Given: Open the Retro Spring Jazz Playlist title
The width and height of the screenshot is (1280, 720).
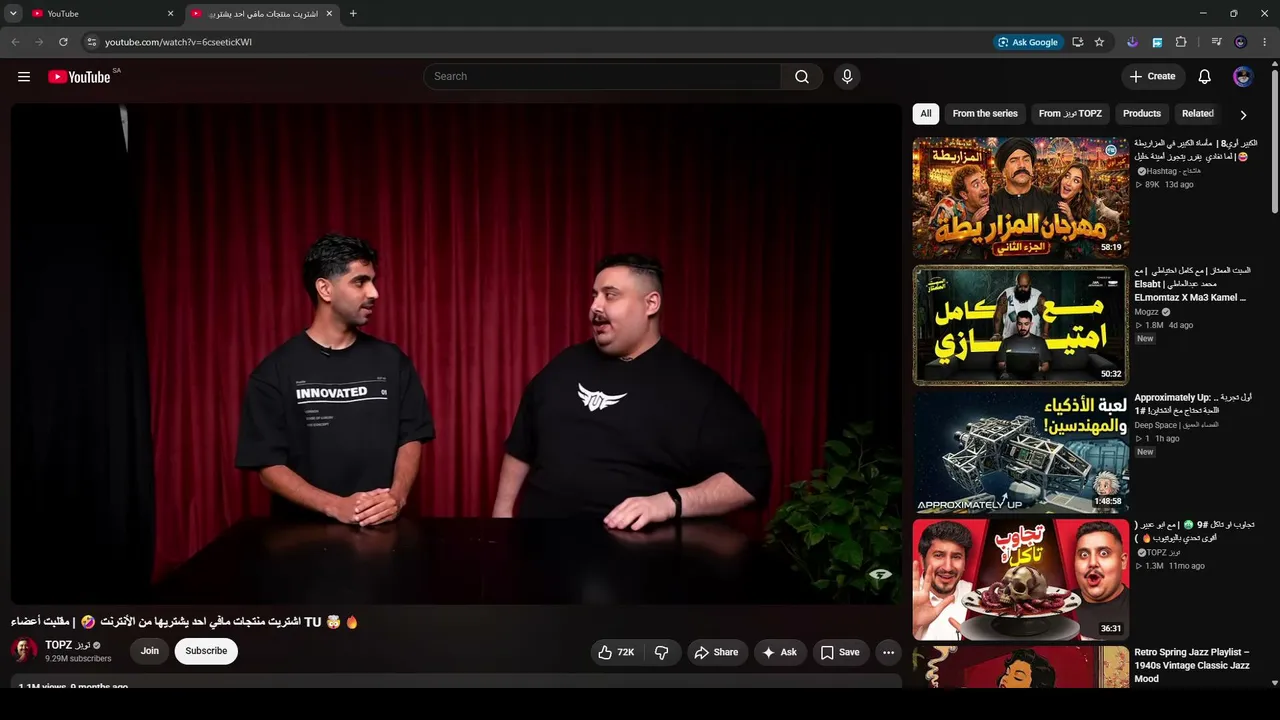Looking at the screenshot, I should (x=1192, y=665).
